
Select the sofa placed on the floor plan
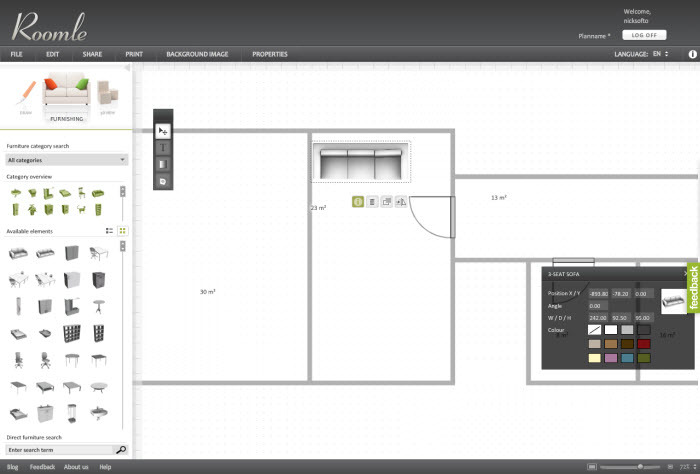(x=361, y=162)
